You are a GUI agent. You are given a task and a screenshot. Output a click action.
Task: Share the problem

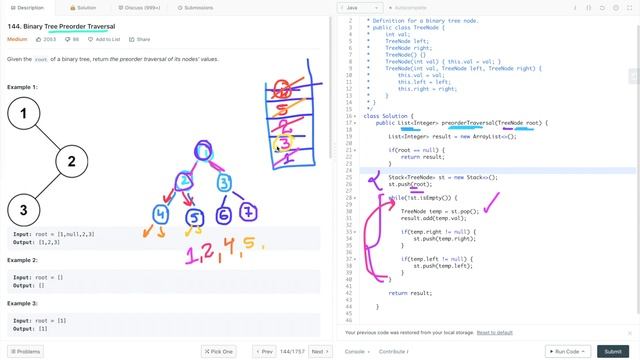pos(140,40)
